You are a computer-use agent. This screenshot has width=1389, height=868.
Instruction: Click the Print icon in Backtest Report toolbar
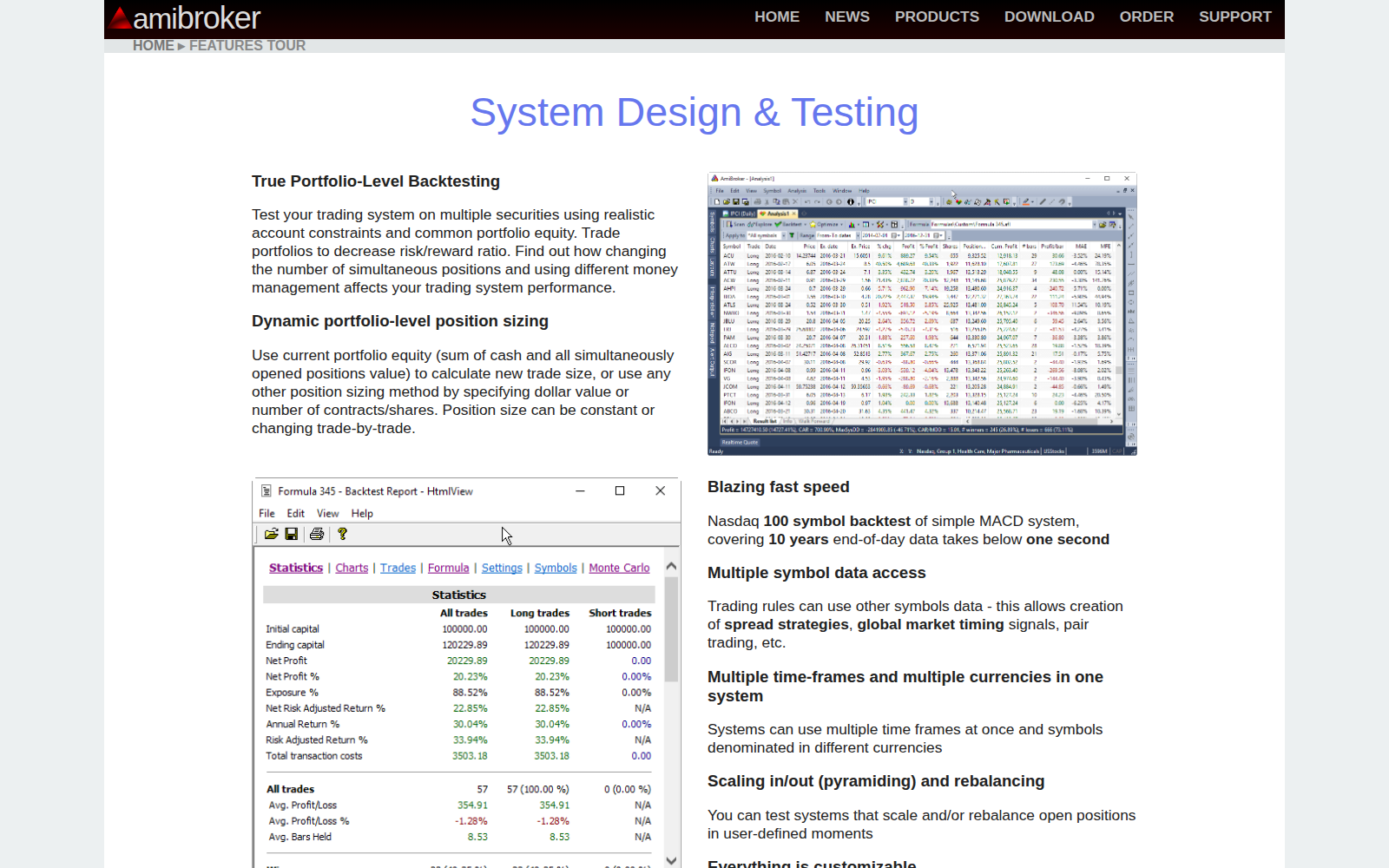point(317,534)
